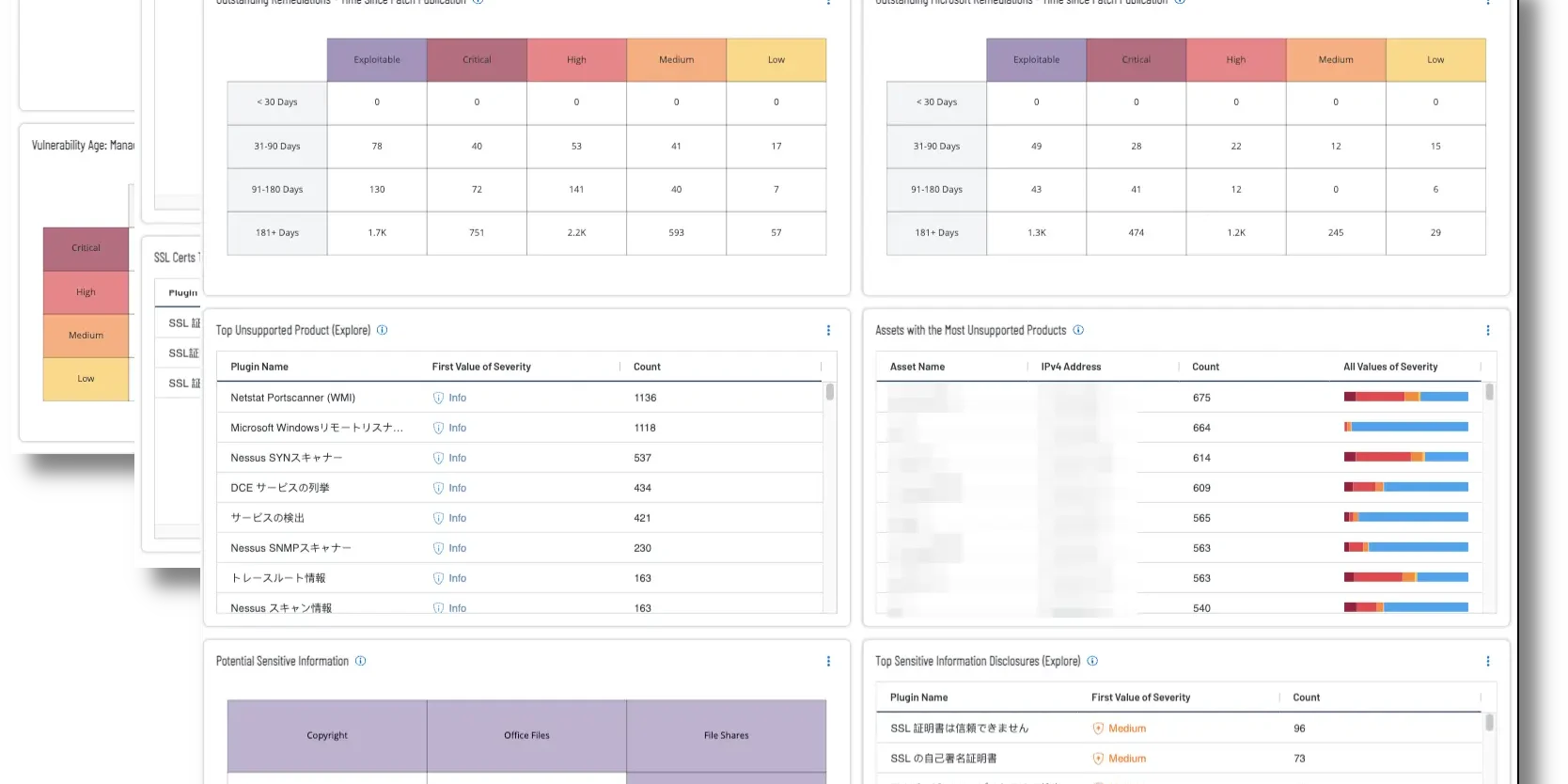Click the 1.2K High cell in right matrix
This screenshot has height=784, width=1568.
[1236, 233]
